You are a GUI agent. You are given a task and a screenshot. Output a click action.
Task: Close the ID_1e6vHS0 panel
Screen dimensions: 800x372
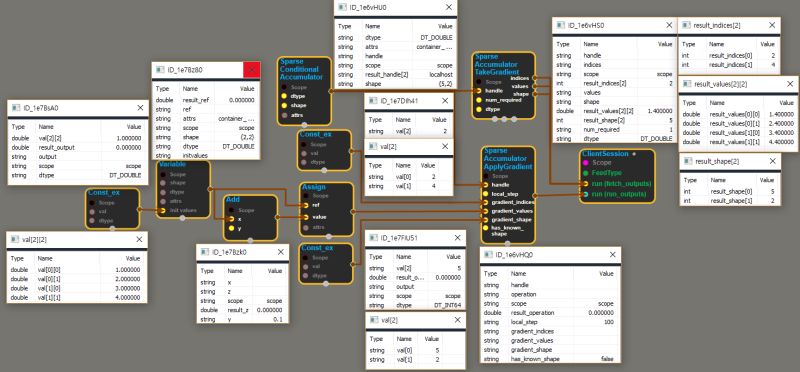(x=668, y=25)
